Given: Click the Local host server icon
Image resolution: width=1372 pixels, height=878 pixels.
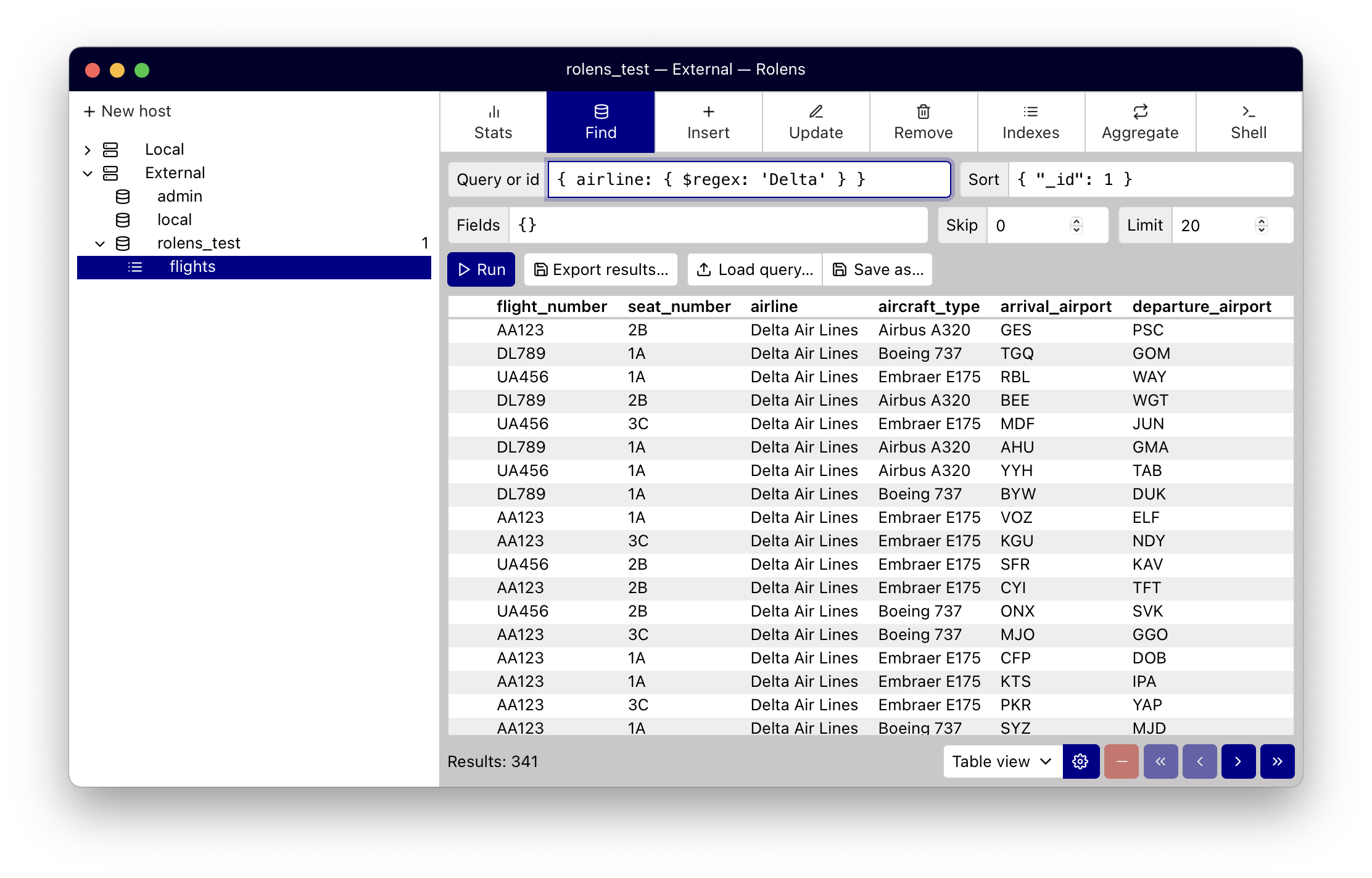Looking at the screenshot, I should click(110, 150).
